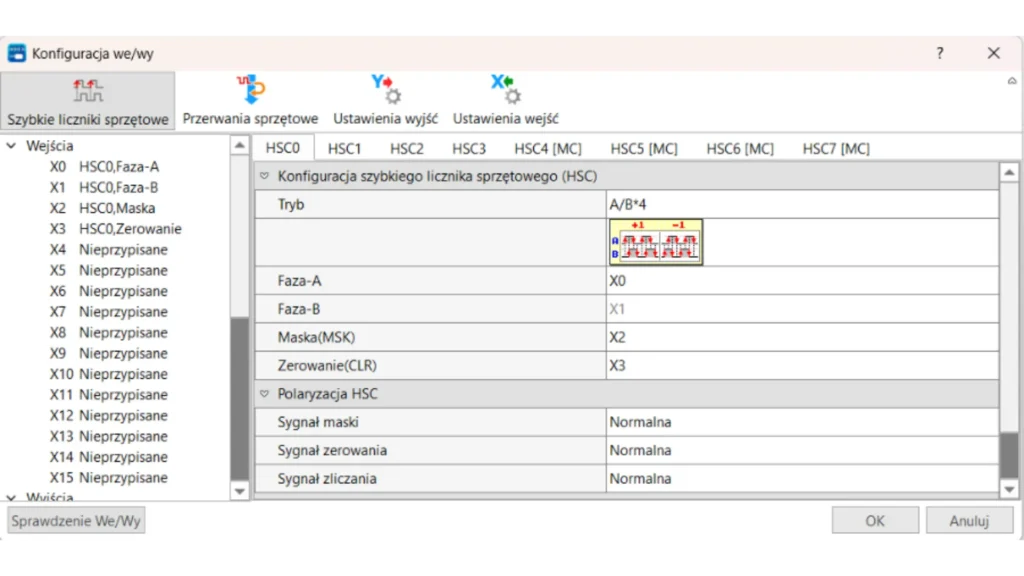Select input X0 HSC0,Faza-A in tree
The width and height of the screenshot is (1024, 576).
[104, 167]
